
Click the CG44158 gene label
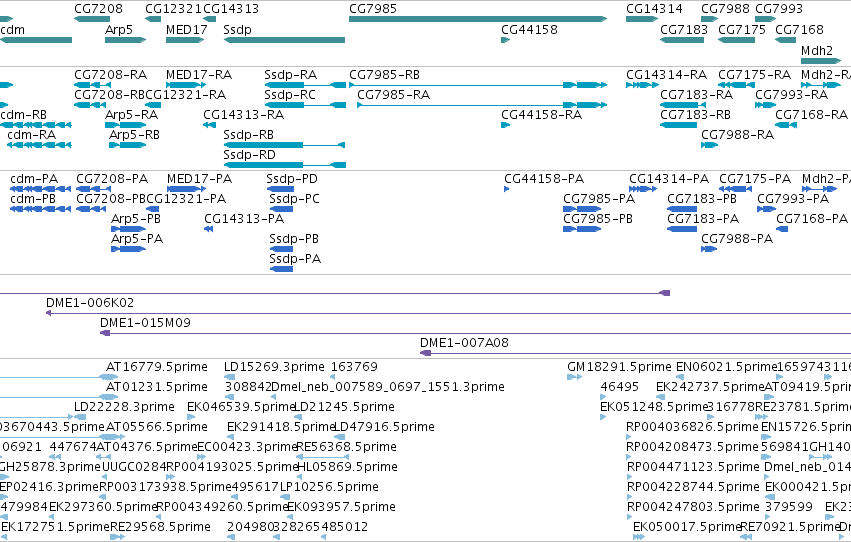point(529,29)
